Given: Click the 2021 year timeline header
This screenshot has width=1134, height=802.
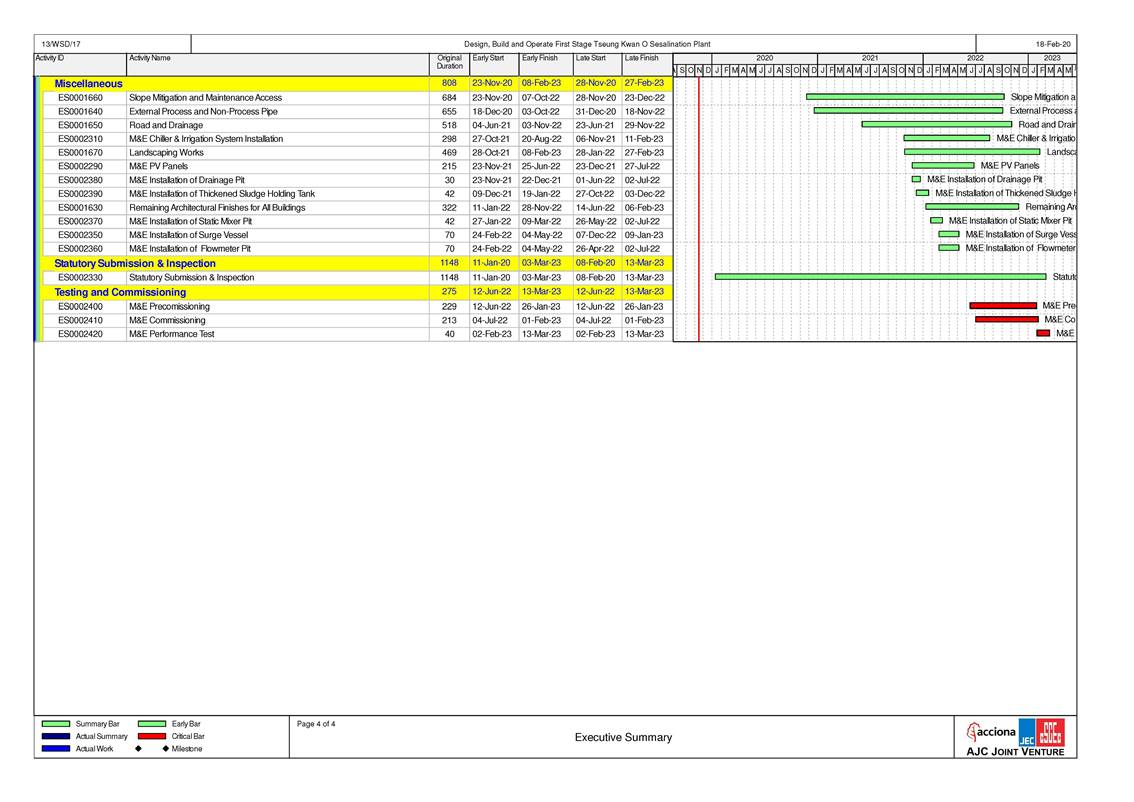Looking at the screenshot, I should tap(869, 59).
